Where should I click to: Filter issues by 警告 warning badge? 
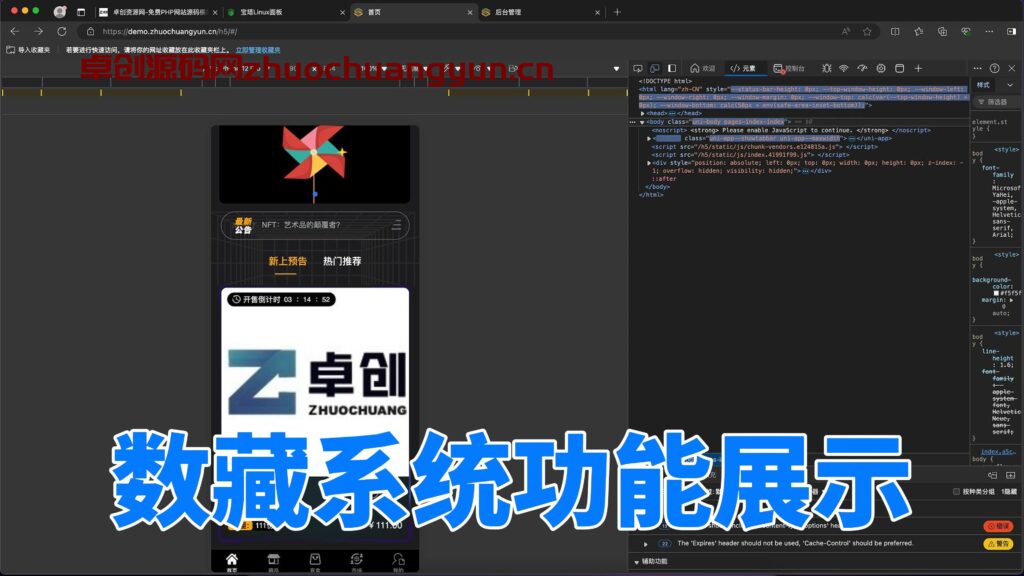(998, 543)
